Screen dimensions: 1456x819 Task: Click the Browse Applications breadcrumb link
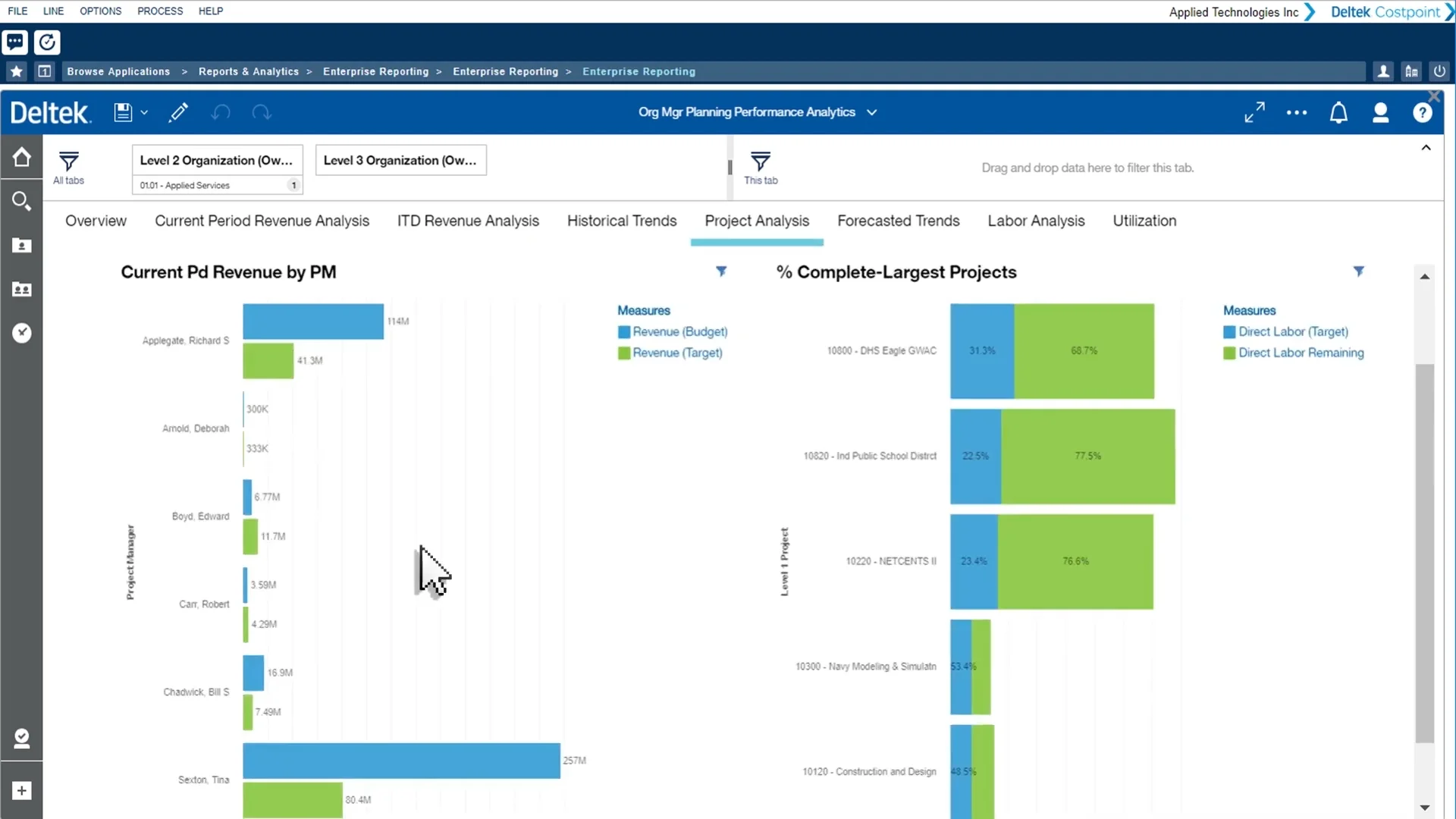(118, 71)
